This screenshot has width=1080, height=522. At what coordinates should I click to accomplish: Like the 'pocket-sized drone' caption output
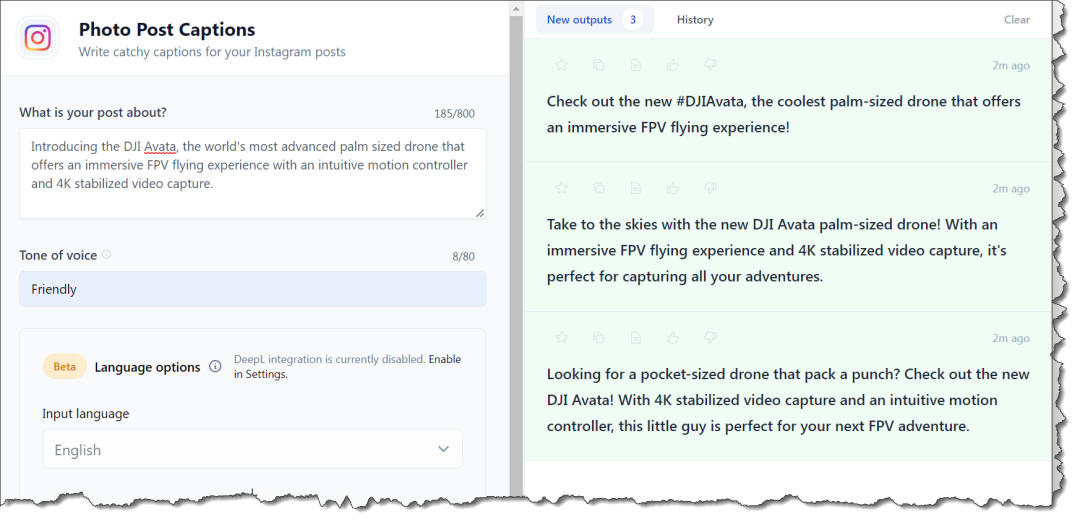pos(673,338)
